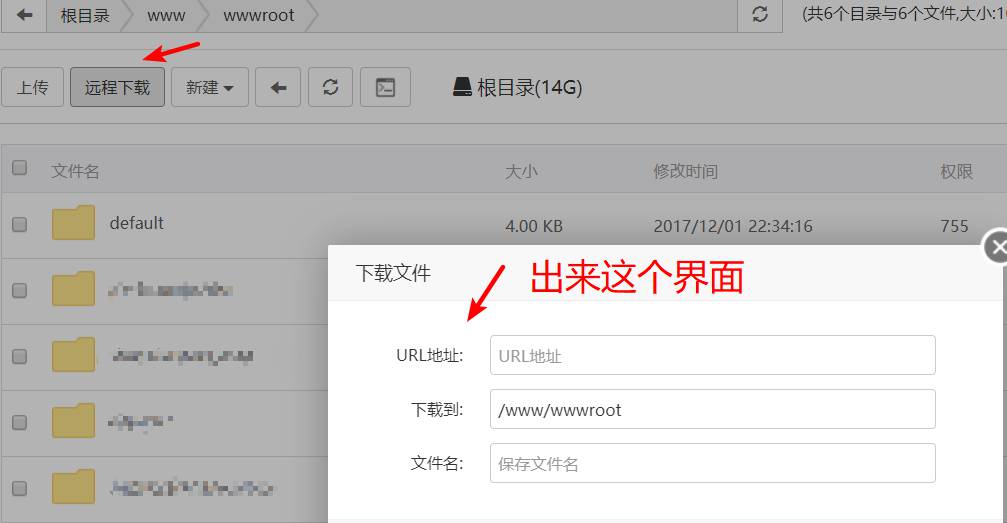Screen dimensions: 1007x523
Task: Check the box for the default folder
Action: (20, 224)
